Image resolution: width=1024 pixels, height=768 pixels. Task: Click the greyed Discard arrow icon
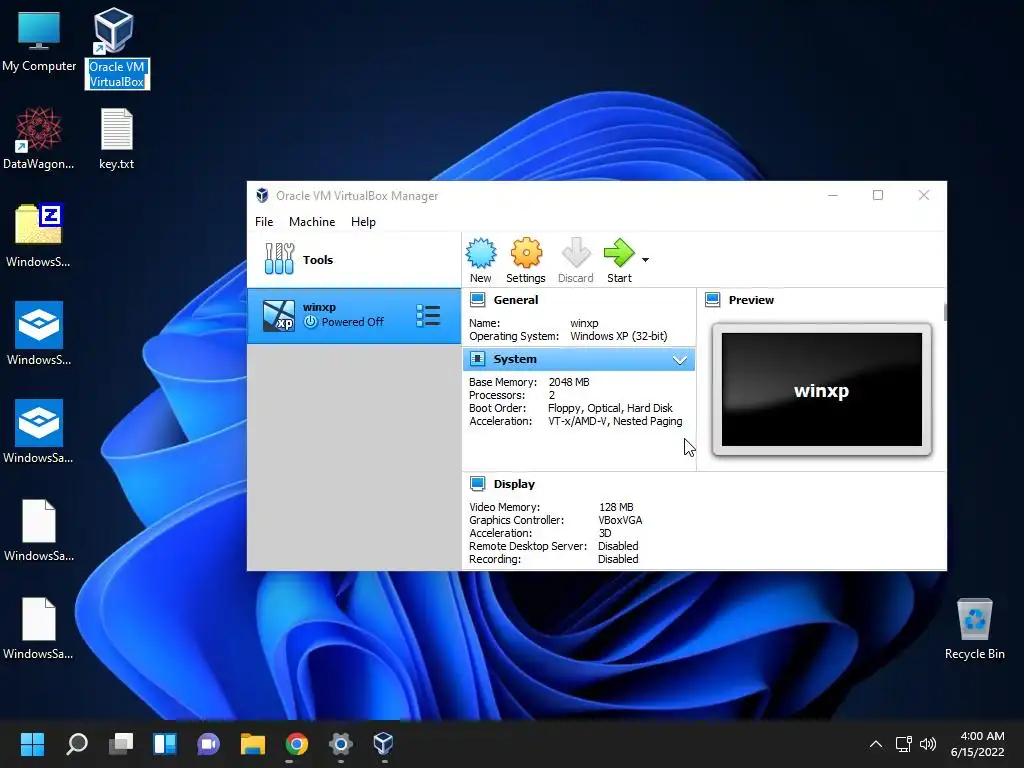point(576,260)
